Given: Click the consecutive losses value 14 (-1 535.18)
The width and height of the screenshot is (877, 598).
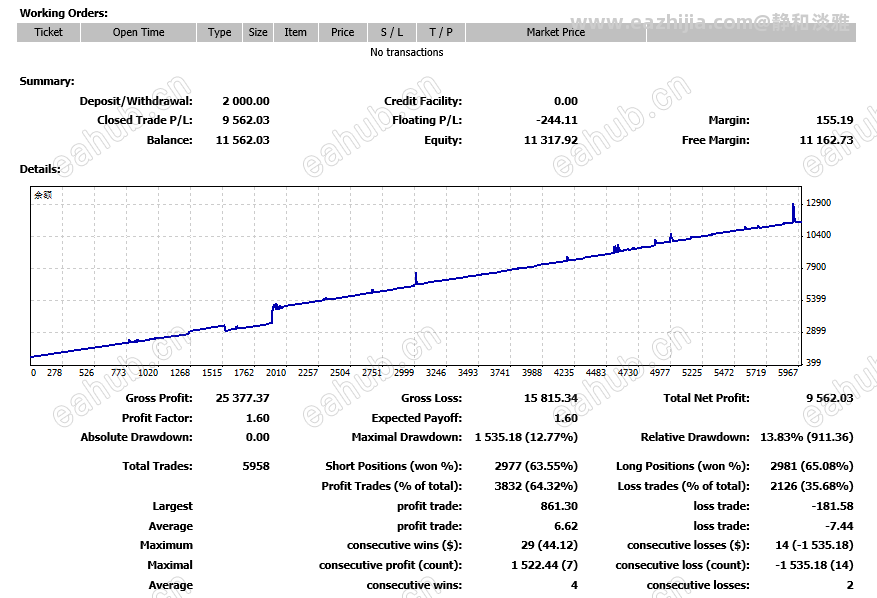Looking at the screenshot, I should point(814,545).
